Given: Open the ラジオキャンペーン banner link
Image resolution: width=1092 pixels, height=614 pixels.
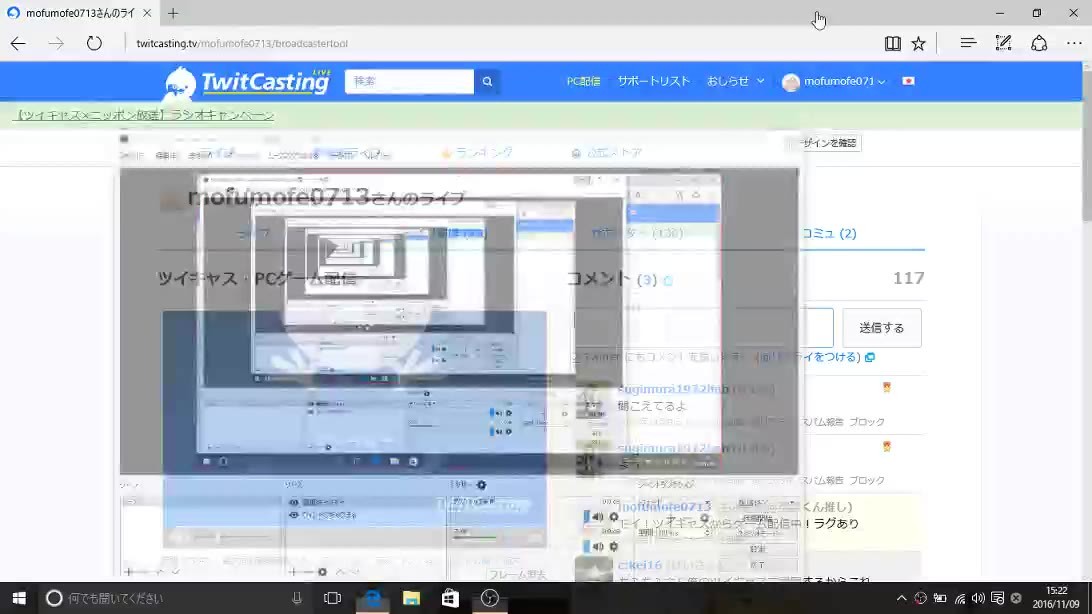Looking at the screenshot, I should point(143,116).
